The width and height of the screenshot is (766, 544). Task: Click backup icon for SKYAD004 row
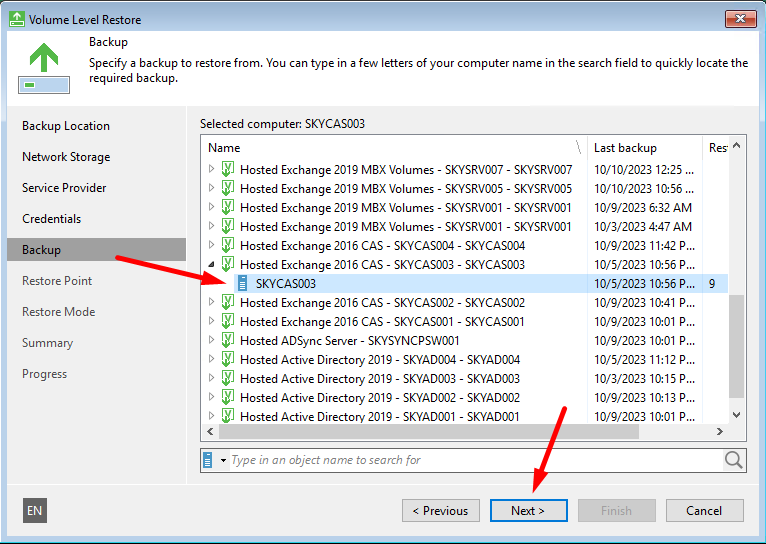228,359
